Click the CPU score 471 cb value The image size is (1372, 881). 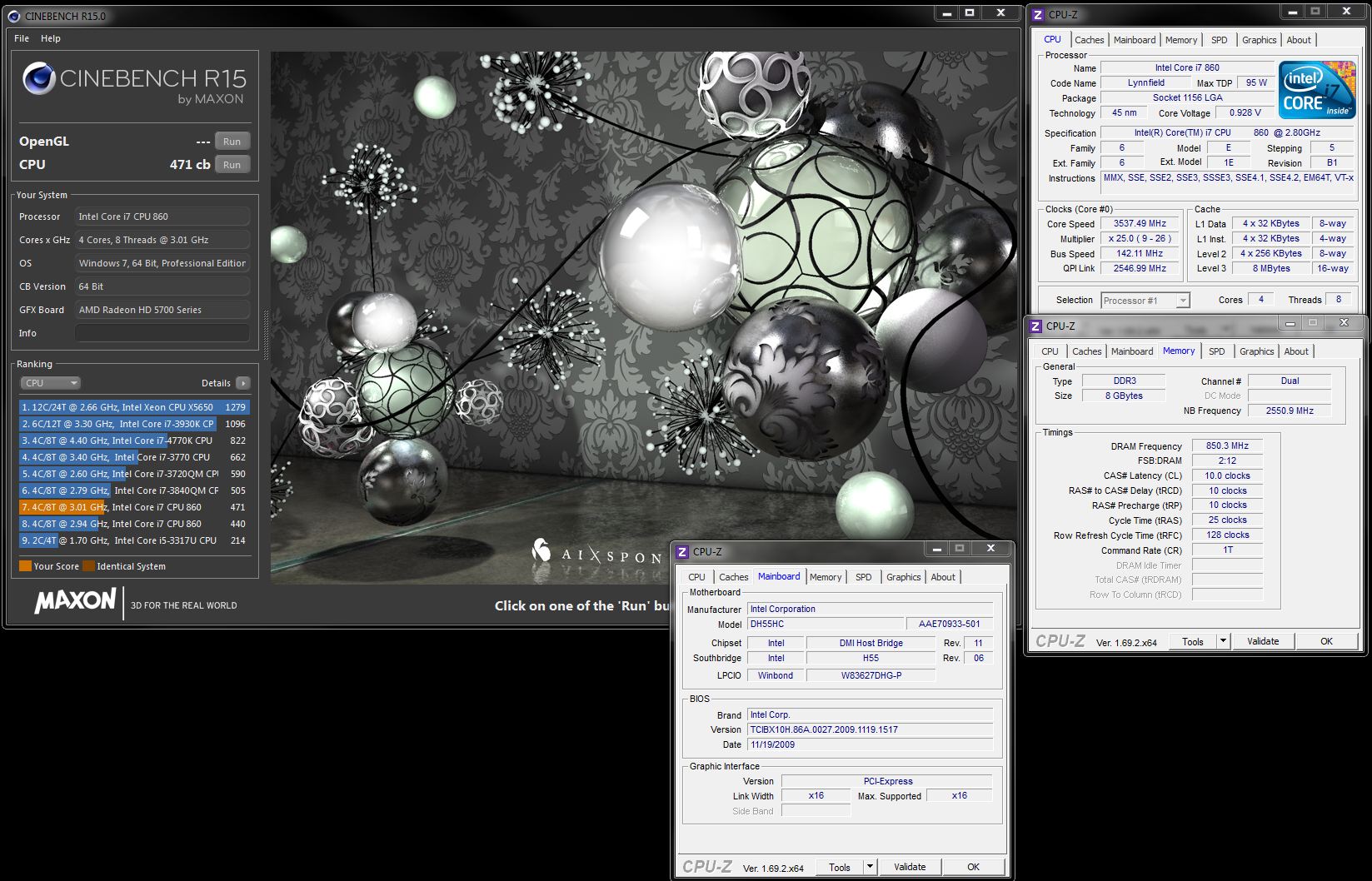click(x=190, y=165)
